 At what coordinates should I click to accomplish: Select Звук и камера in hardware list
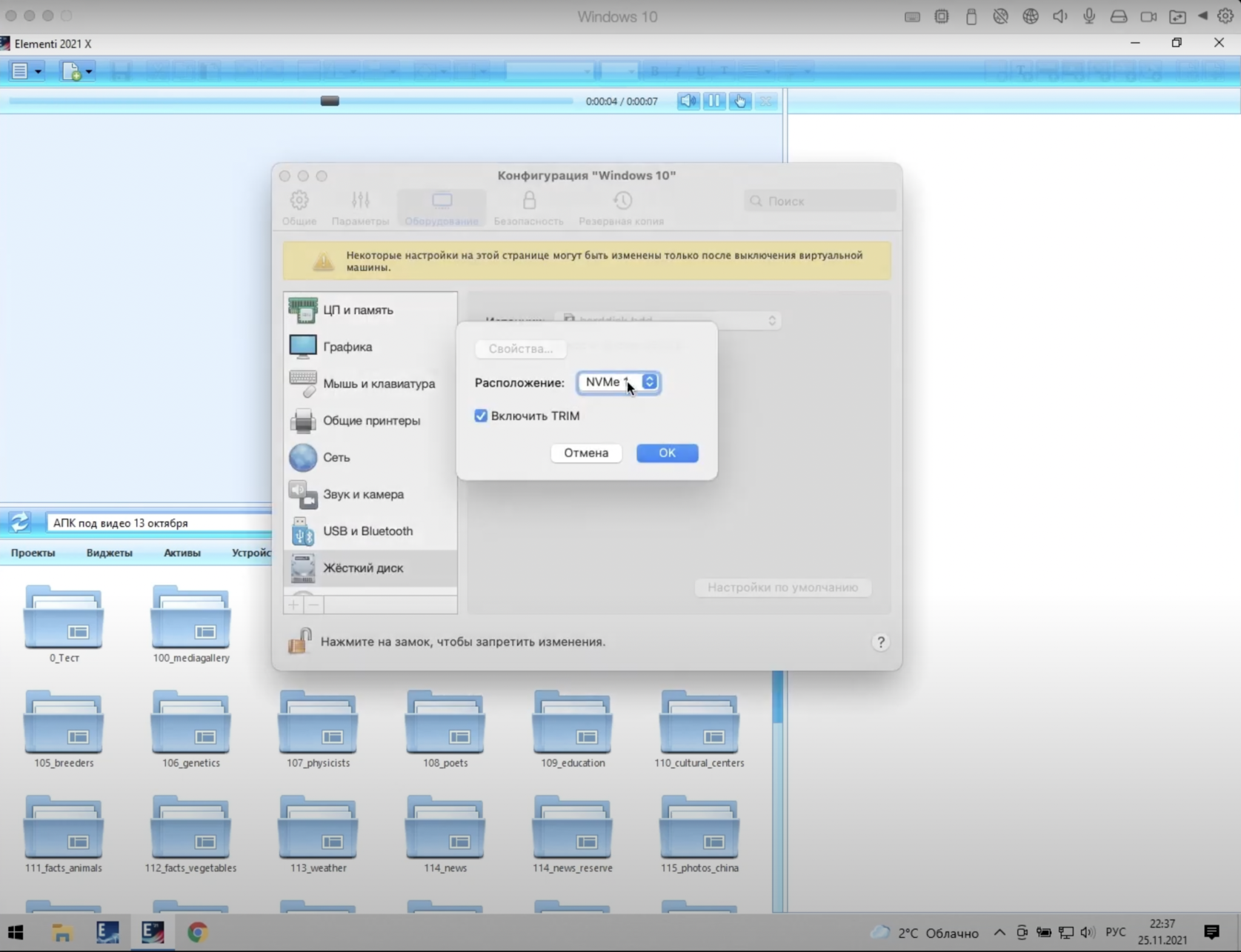point(370,494)
